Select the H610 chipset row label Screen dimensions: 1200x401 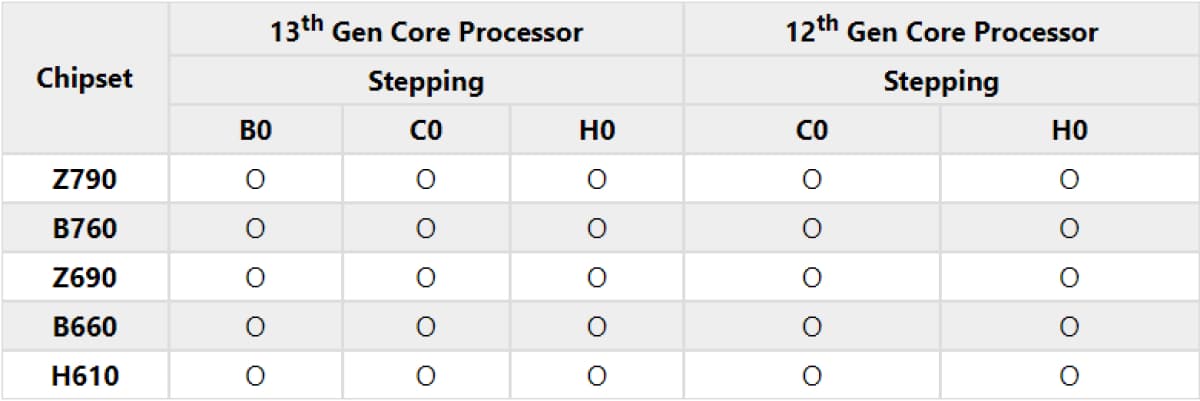click(x=84, y=376)
